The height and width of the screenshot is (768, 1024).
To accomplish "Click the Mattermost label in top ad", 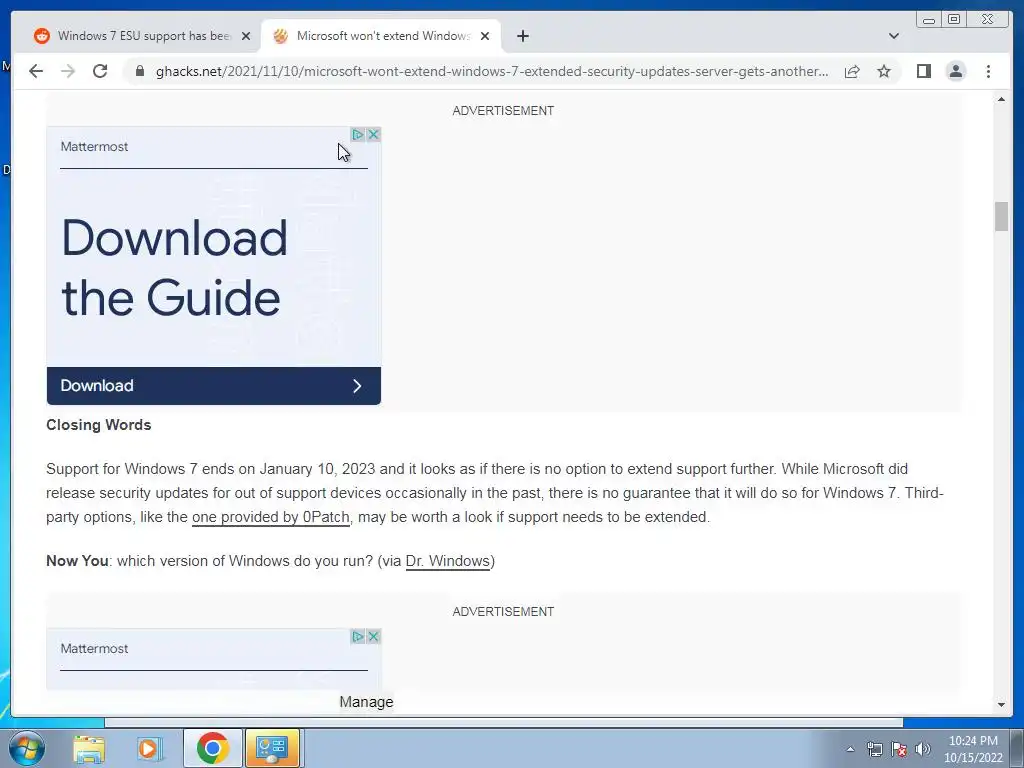I will (94, 147).
